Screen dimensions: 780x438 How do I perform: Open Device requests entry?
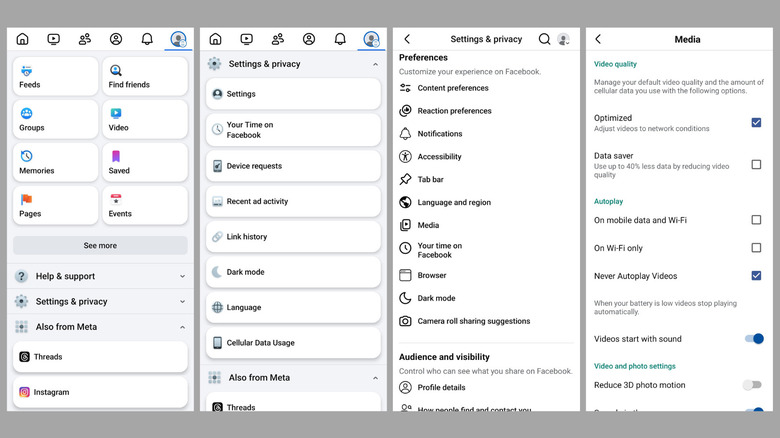[293, 166]
